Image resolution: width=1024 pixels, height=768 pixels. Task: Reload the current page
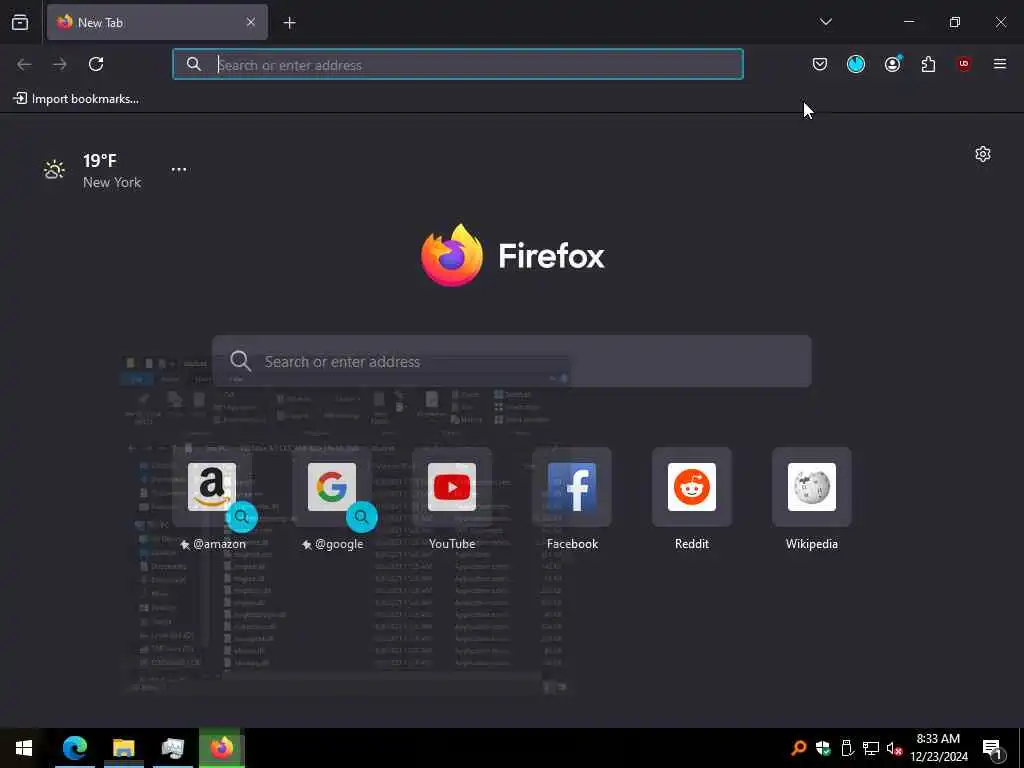pyautogui.click(x=96, y=64)
